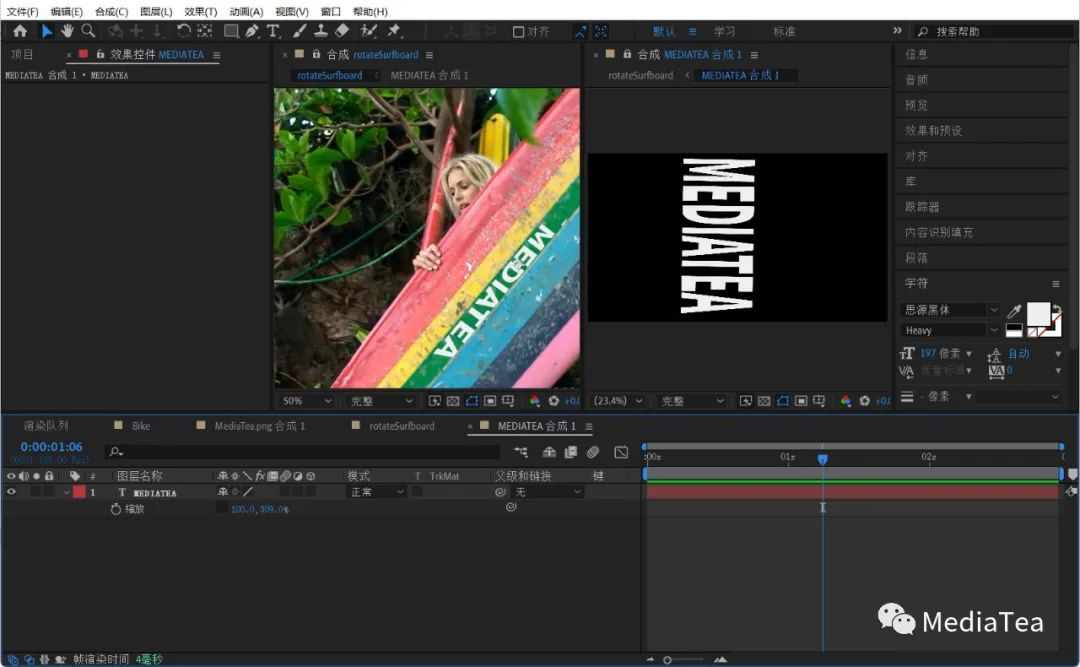Collapse the MEDIATEA layer twirl arrow
Viewport: 1080px width, 667px height.
point(66,493)
